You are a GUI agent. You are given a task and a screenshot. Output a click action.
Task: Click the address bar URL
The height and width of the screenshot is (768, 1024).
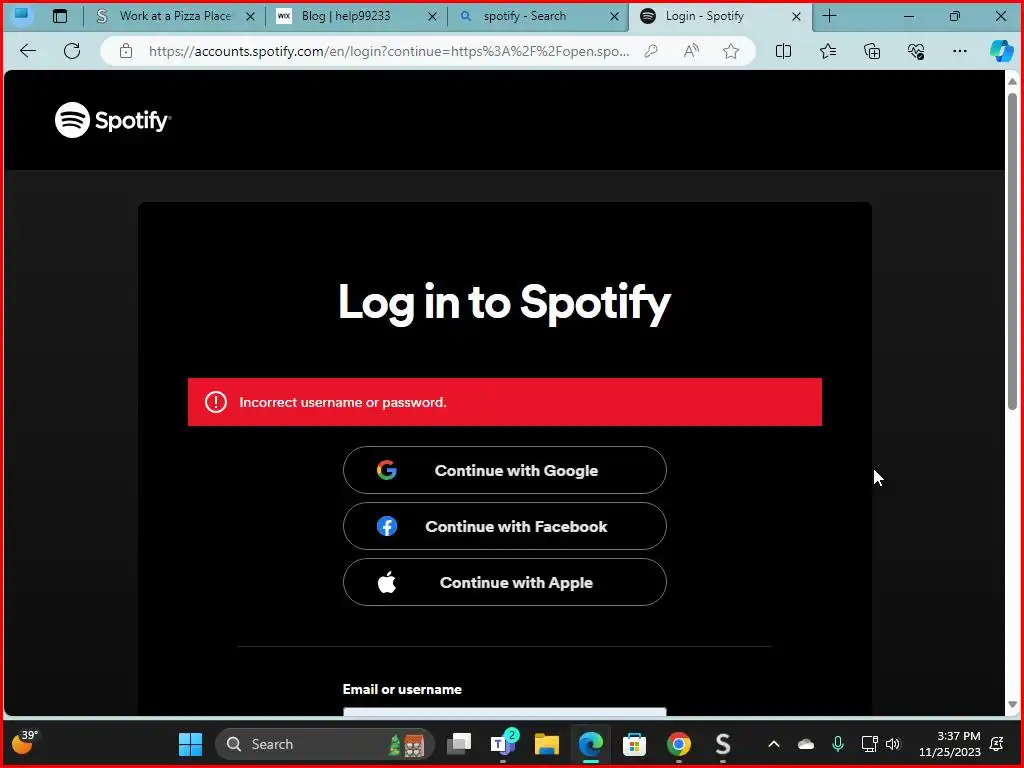point(389,51)
